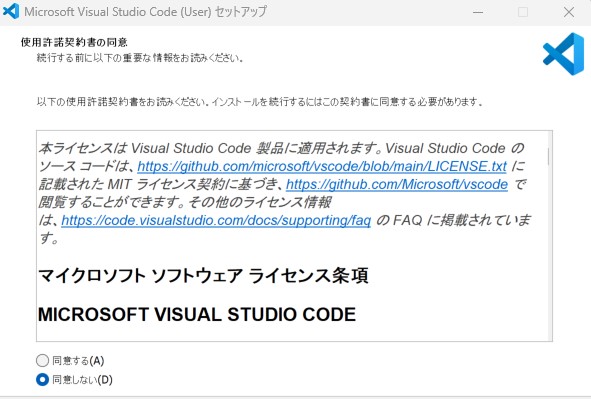Viewport: 591px width, 399px height.
Task: Open the github.com/Microsoft/vscode link
Action: pyautogui.click(x=397, y=184)
